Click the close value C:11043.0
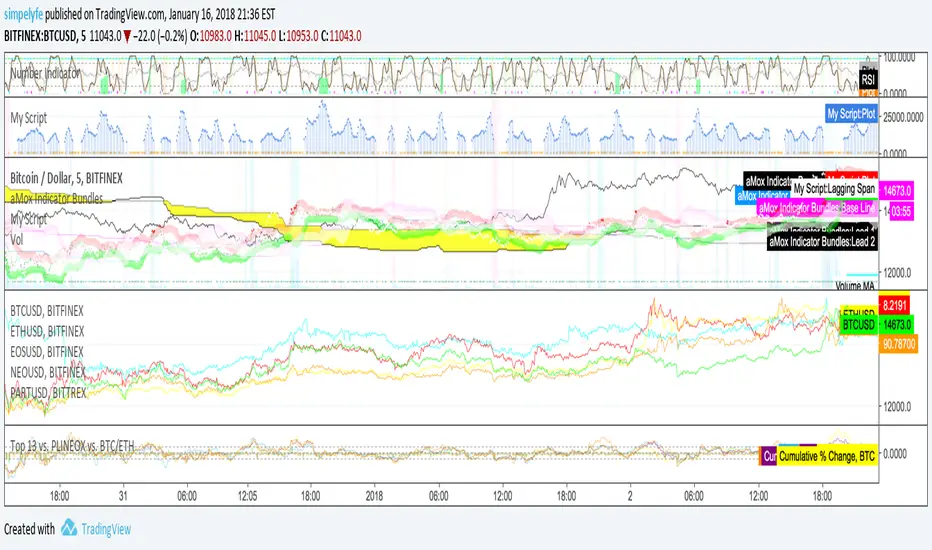 (341, 36)
